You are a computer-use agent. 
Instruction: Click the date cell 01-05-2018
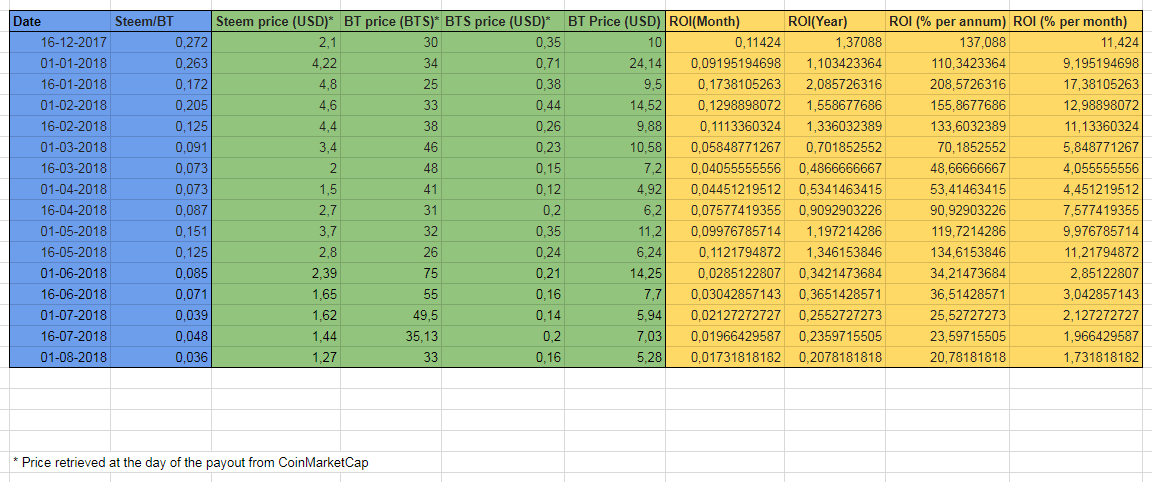(60, 231)
